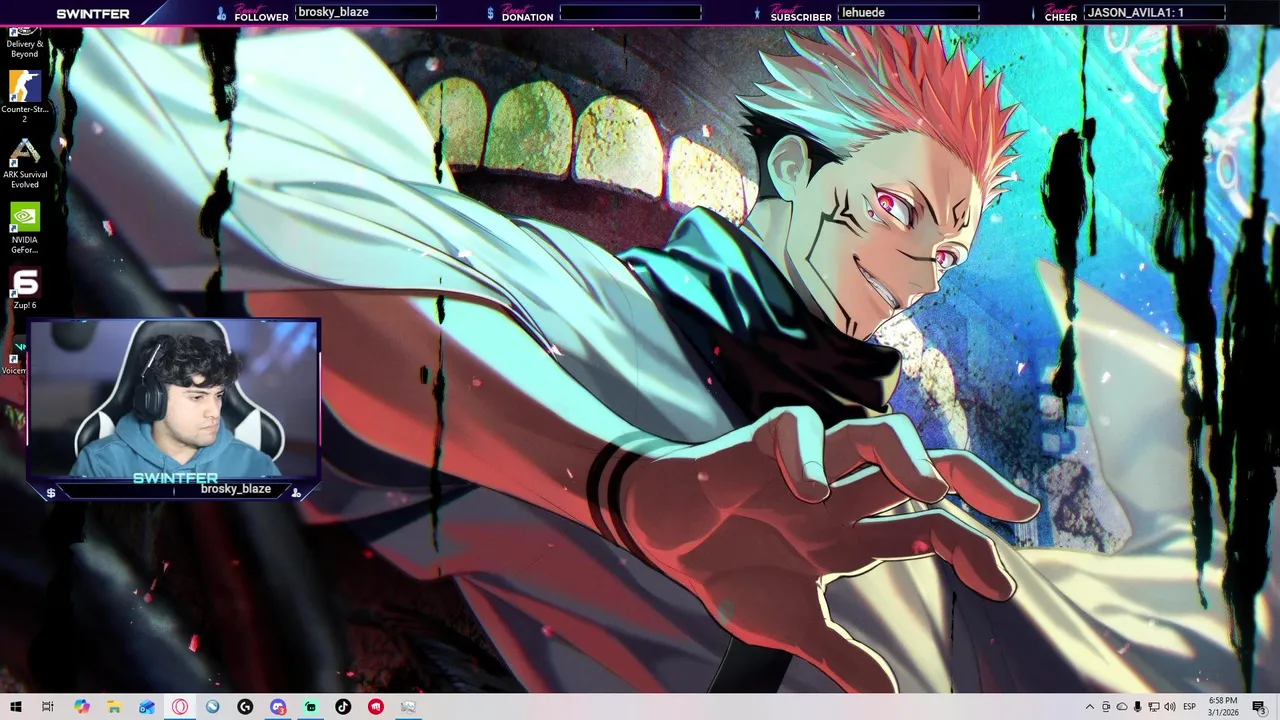
Task: Open the Streamlabs taskbar app
Action: tap(310, 707)
